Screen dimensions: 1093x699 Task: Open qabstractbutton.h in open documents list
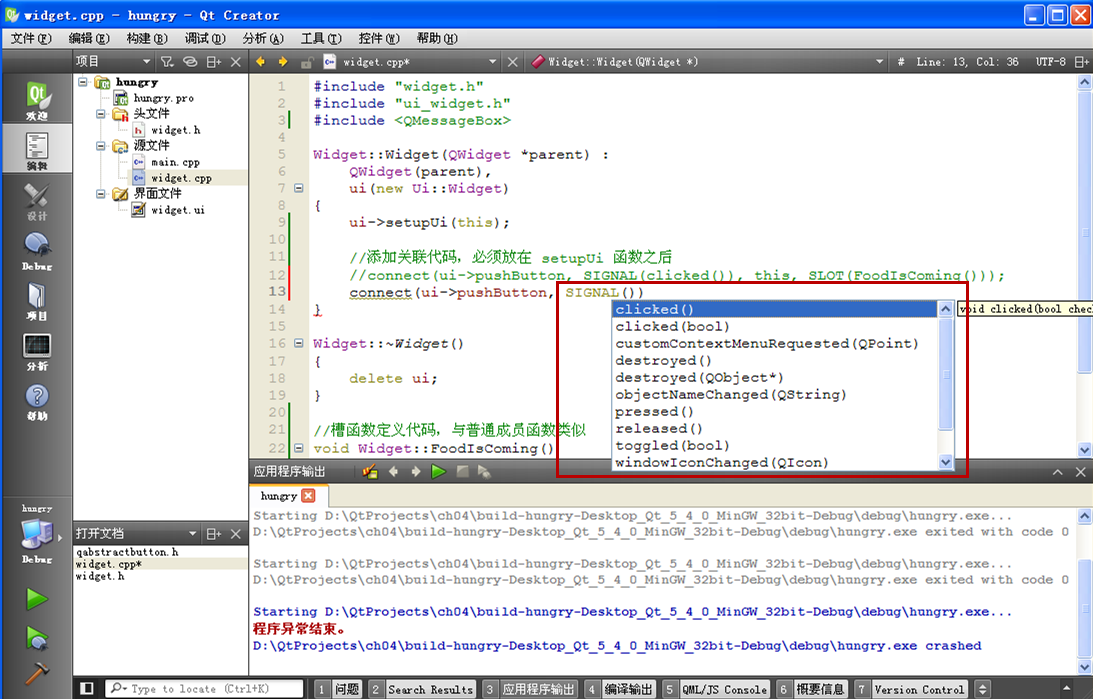pos(127,551)
